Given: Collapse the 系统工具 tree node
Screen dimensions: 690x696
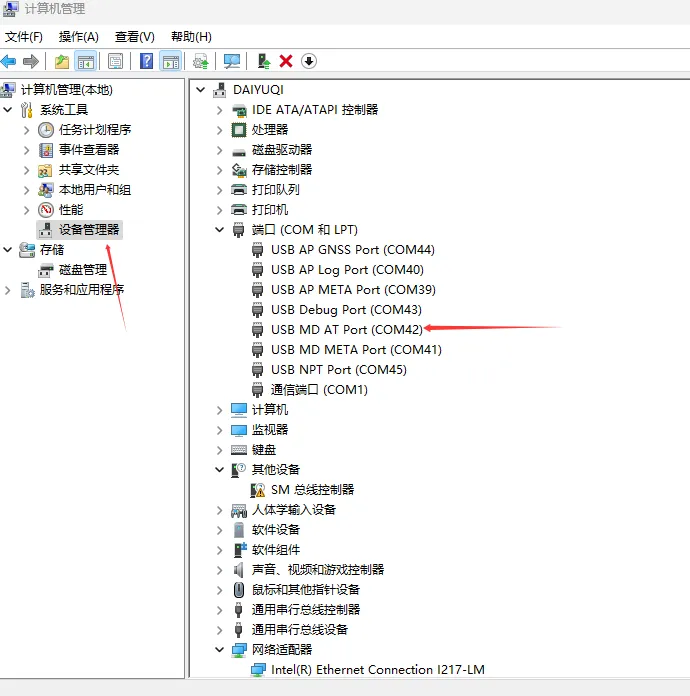Looking at the screenshot, I should 8,109.
